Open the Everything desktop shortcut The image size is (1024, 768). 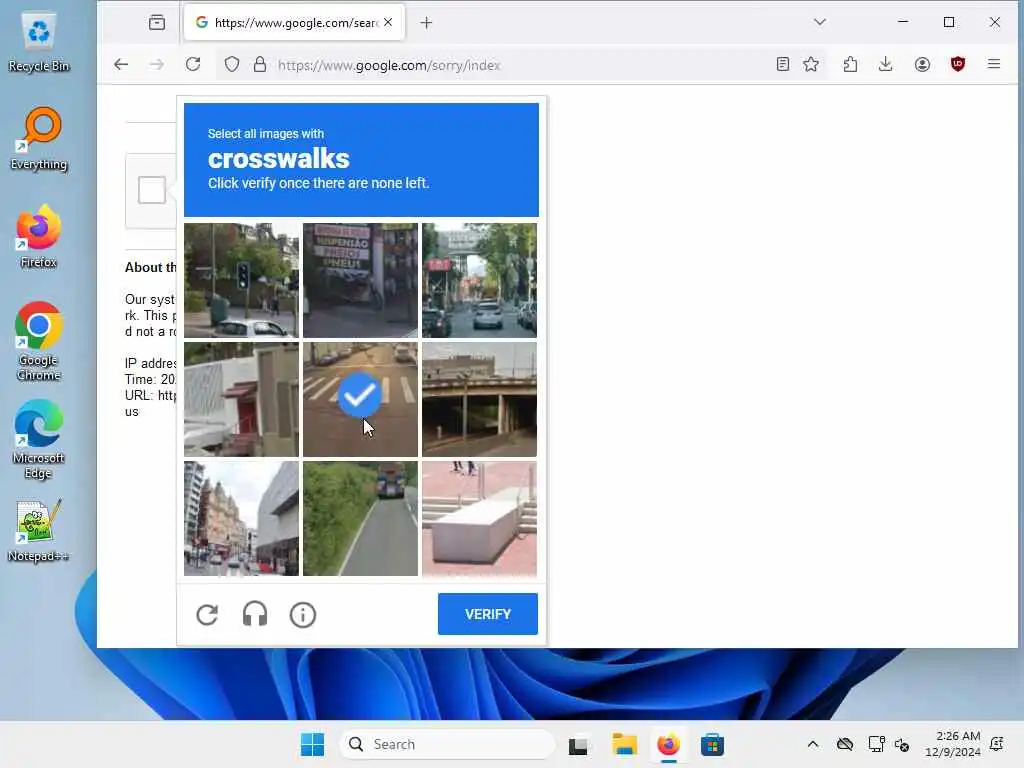click(39, 139)
